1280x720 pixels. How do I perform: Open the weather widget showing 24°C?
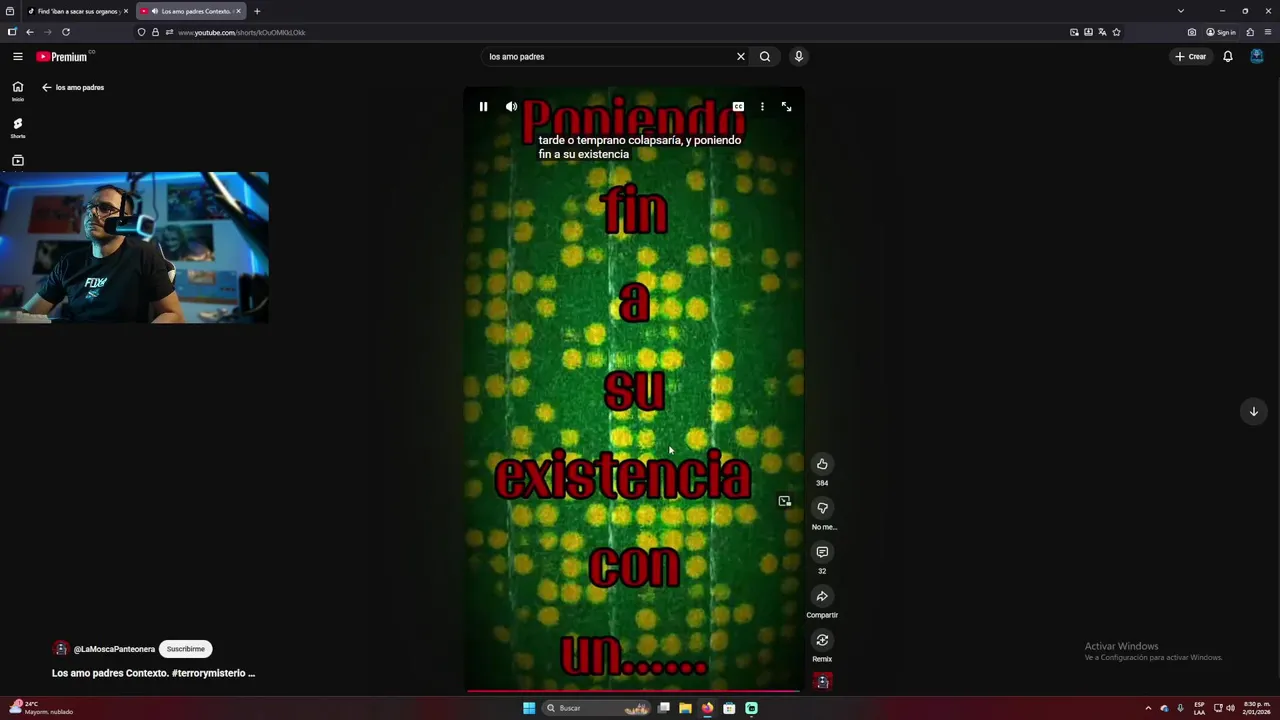40,708
